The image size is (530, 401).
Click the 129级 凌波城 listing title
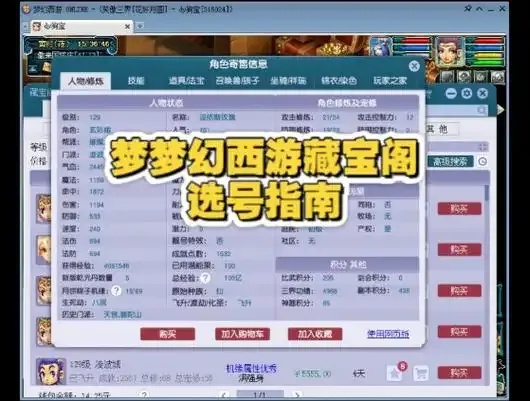coord(95,364)
